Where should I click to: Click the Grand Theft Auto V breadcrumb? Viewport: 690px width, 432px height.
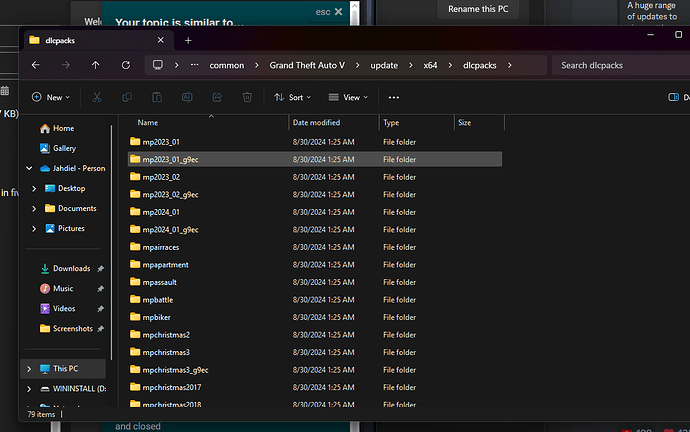(307, 65)
